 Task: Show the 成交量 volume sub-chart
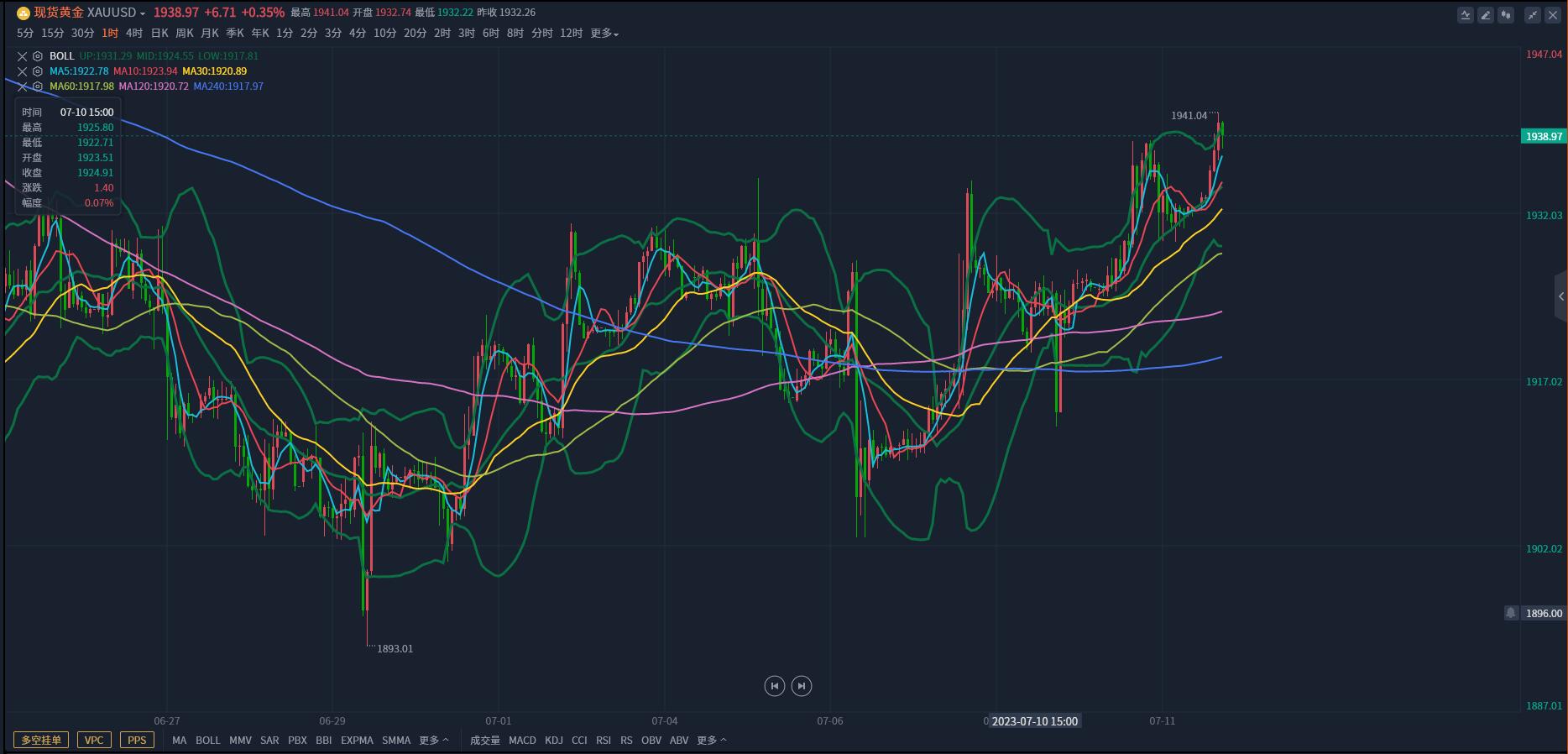tap(485, 741)
